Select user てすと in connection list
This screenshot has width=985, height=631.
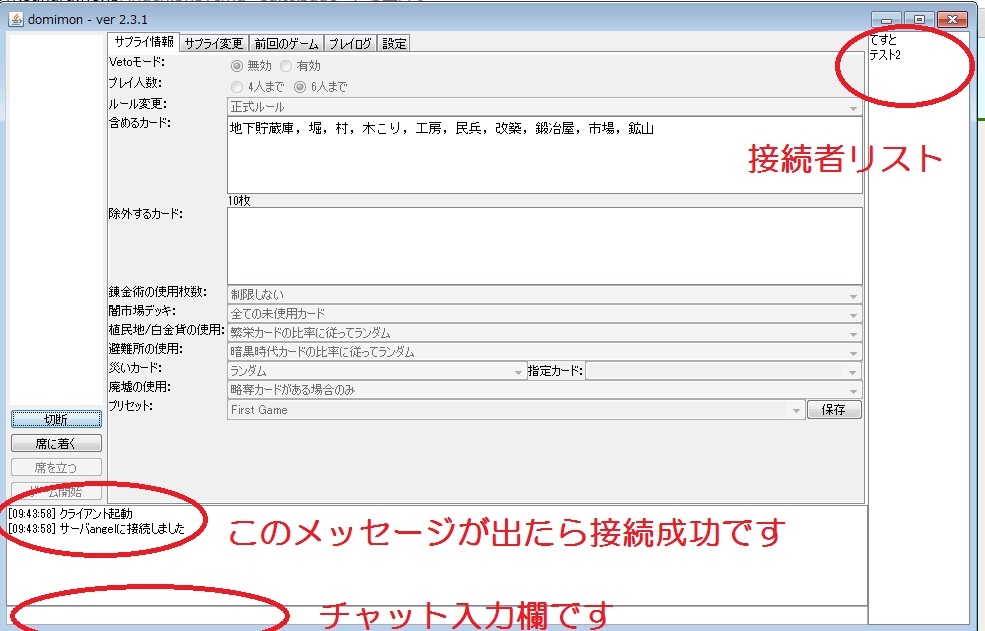point(883,40)
